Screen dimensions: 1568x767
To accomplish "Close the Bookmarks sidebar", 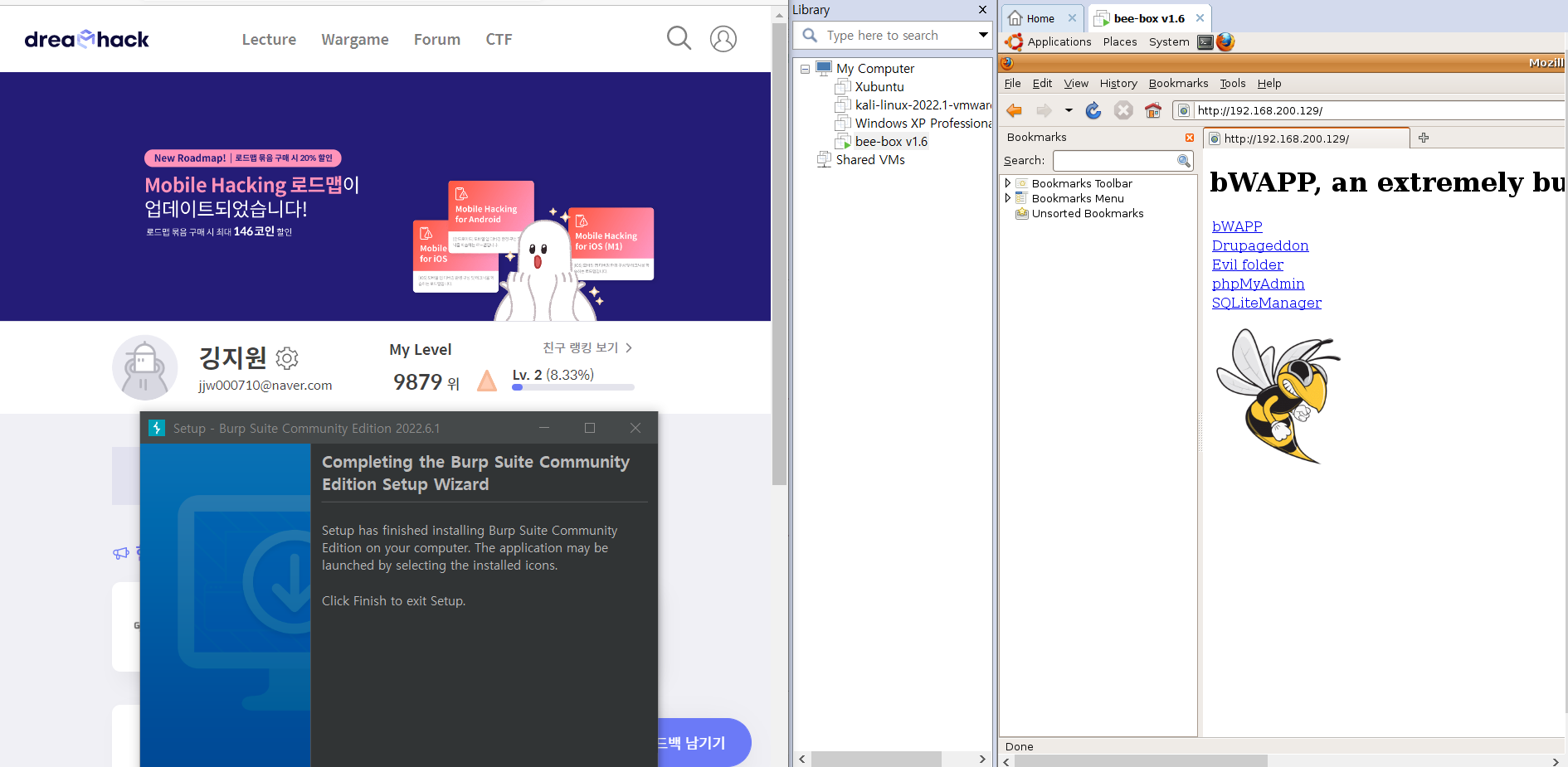I will coord(1190,138).
